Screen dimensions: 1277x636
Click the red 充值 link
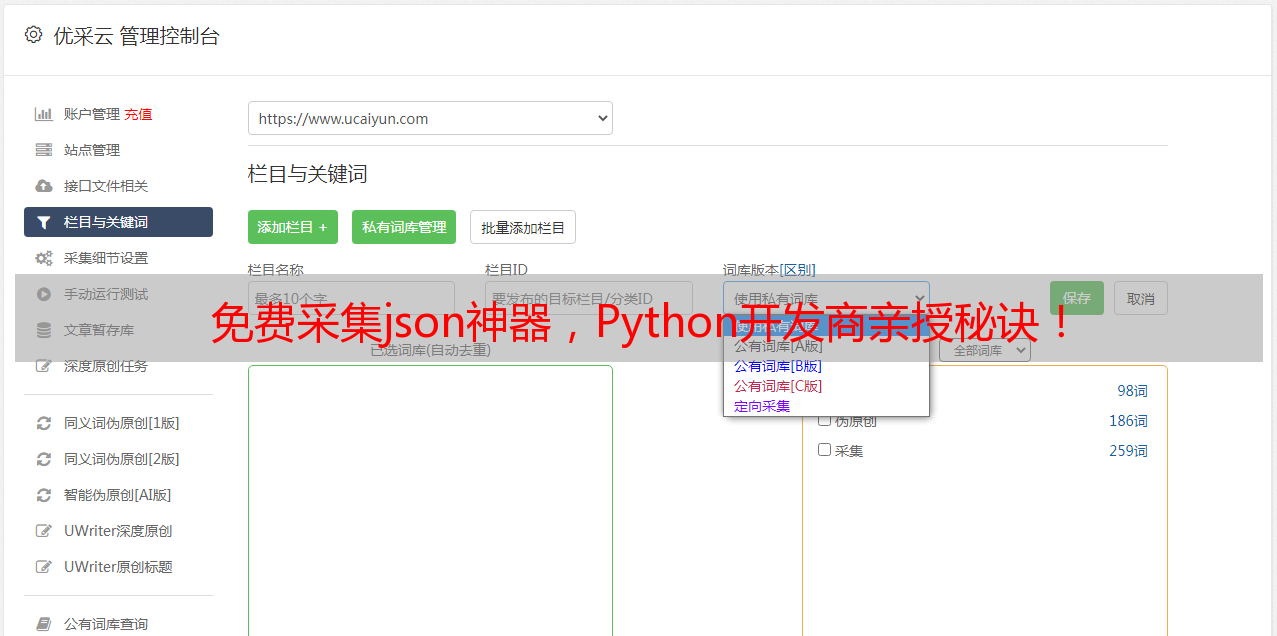pos(138,114)
